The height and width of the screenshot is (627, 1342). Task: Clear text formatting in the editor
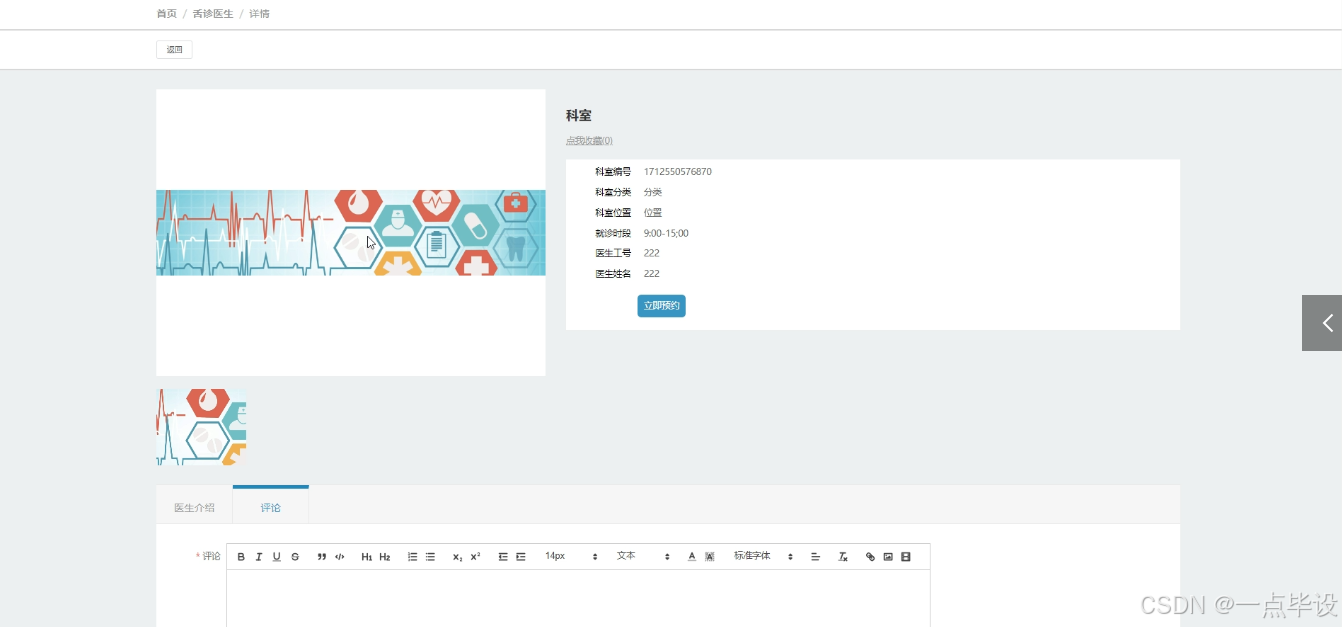pos(843,557)
